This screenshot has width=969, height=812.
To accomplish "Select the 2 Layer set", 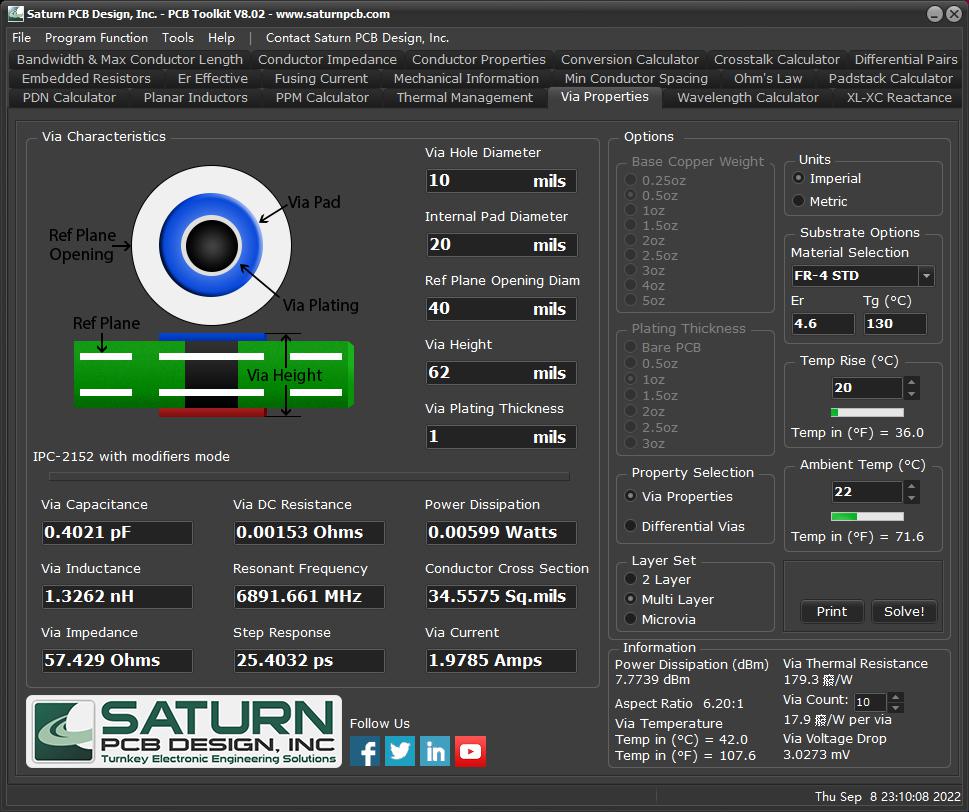I will click(x=658, y=579).
